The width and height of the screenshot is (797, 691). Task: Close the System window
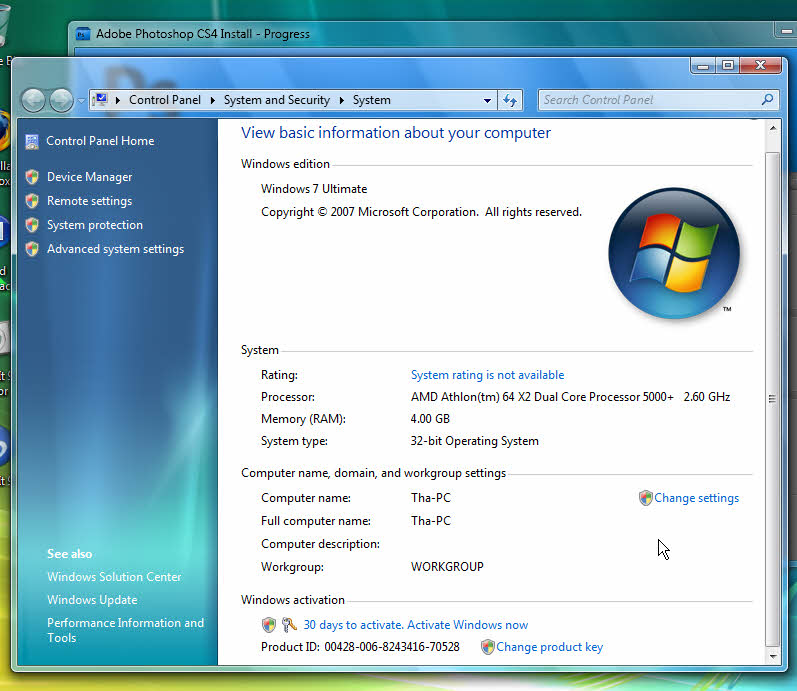(x=760, y=65)
